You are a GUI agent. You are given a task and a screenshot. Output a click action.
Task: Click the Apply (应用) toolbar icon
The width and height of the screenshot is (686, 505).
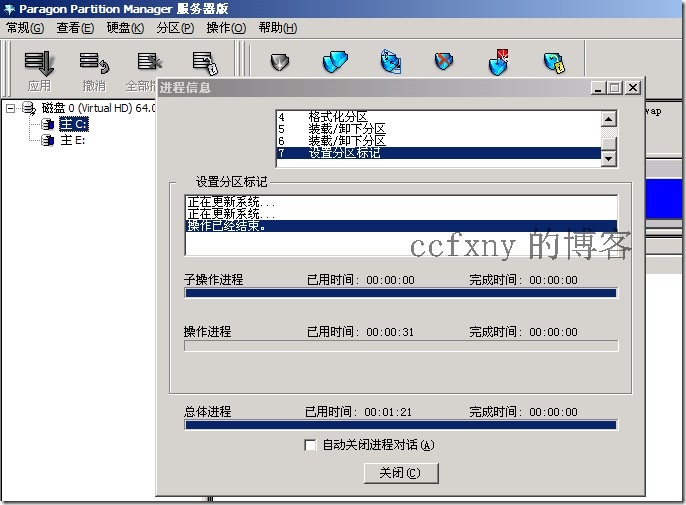tap(39, 63)
